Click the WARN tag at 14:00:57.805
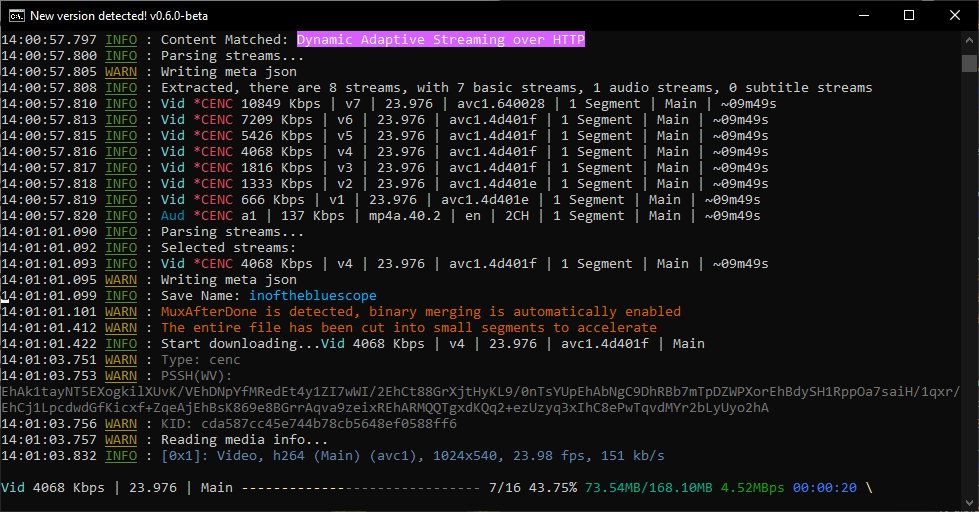This screenshot has height=512, width=979. click(x=121, y=72)
